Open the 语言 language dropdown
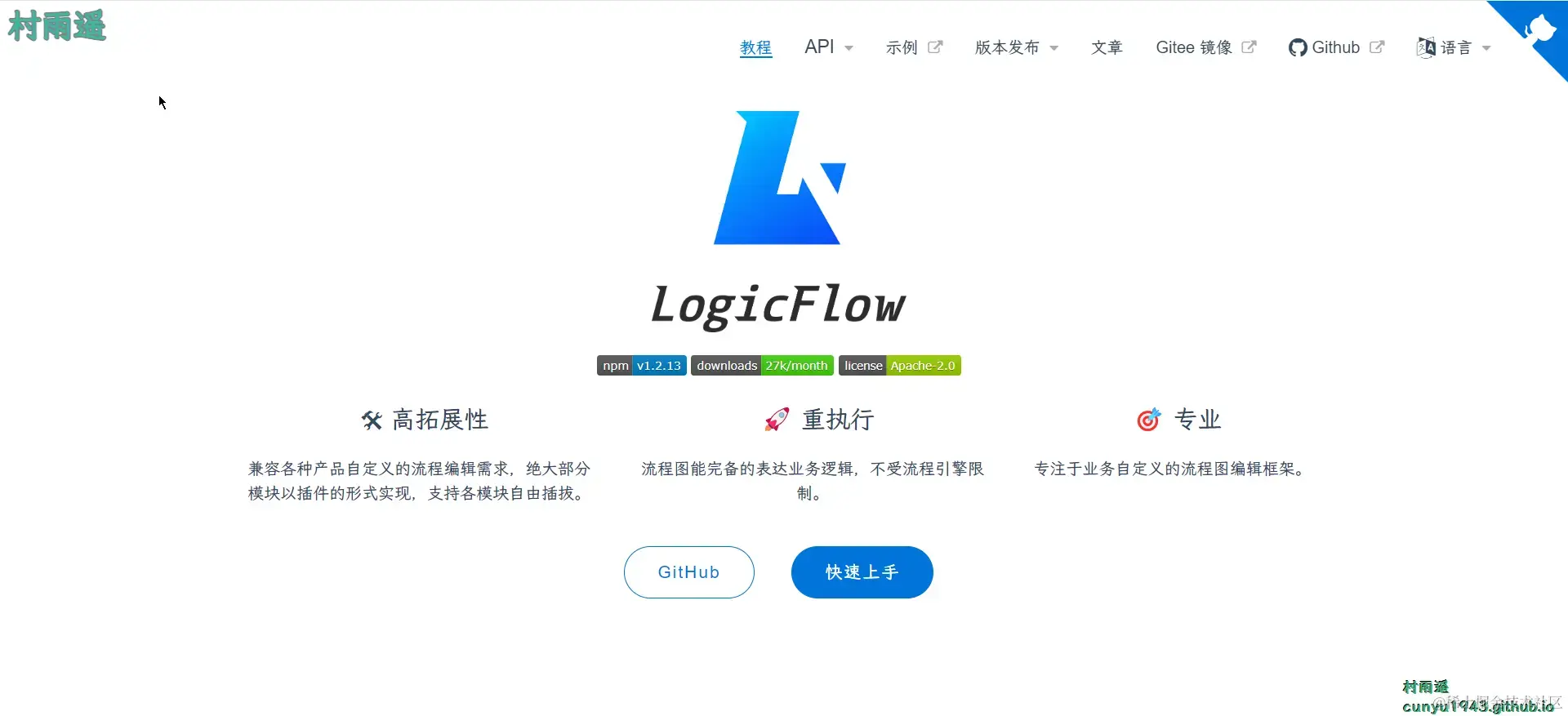The height and width of the screenshot is (716, 1568). 1454,47
